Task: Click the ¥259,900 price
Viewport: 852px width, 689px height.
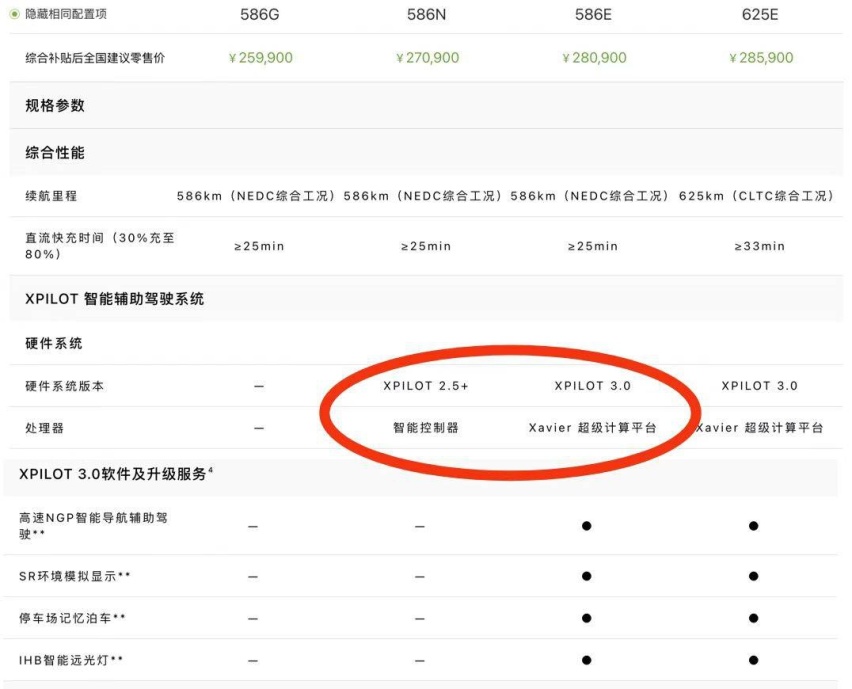Action: pyautogui.click(x=260, y=58)
